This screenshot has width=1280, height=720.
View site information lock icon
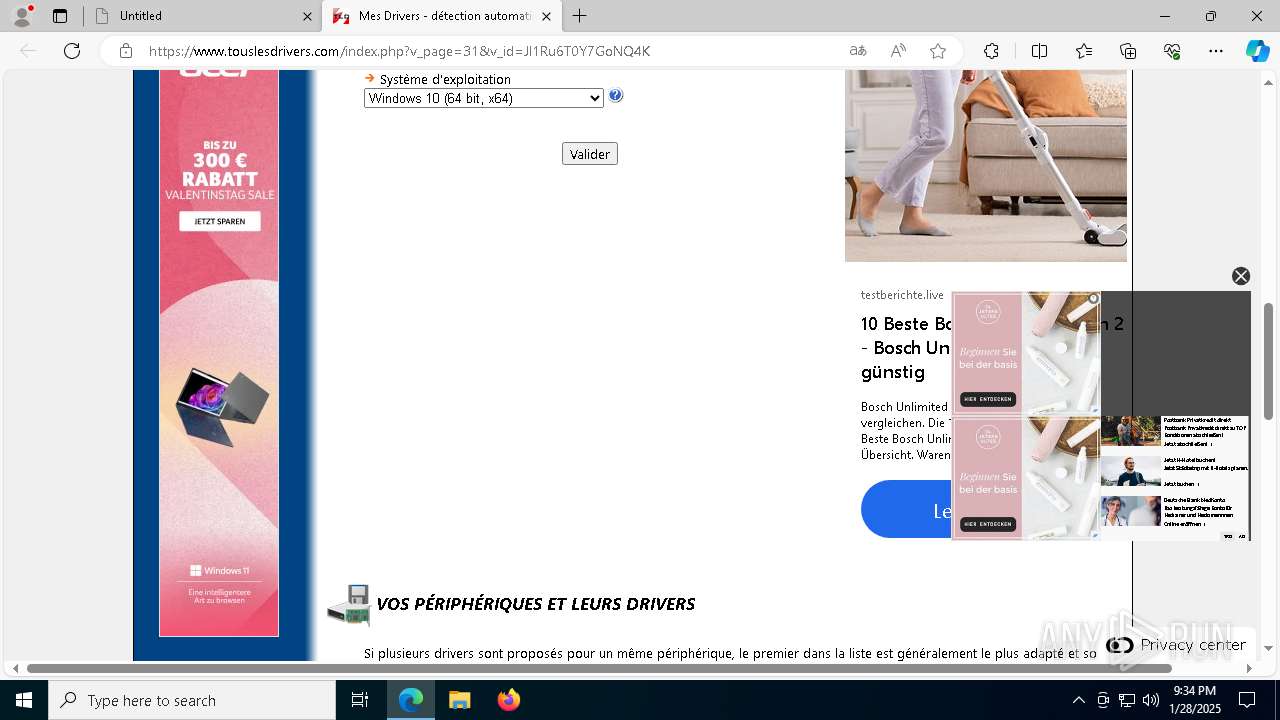coord(126,51)
